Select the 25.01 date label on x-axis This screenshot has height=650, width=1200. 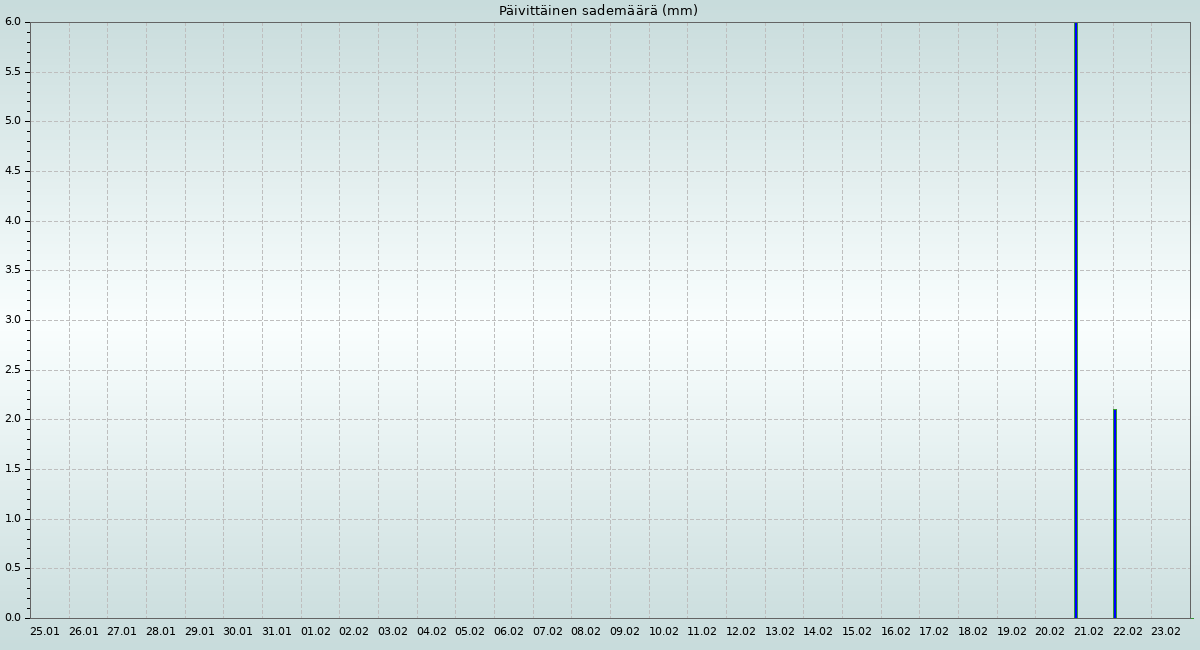pos(45,631)
